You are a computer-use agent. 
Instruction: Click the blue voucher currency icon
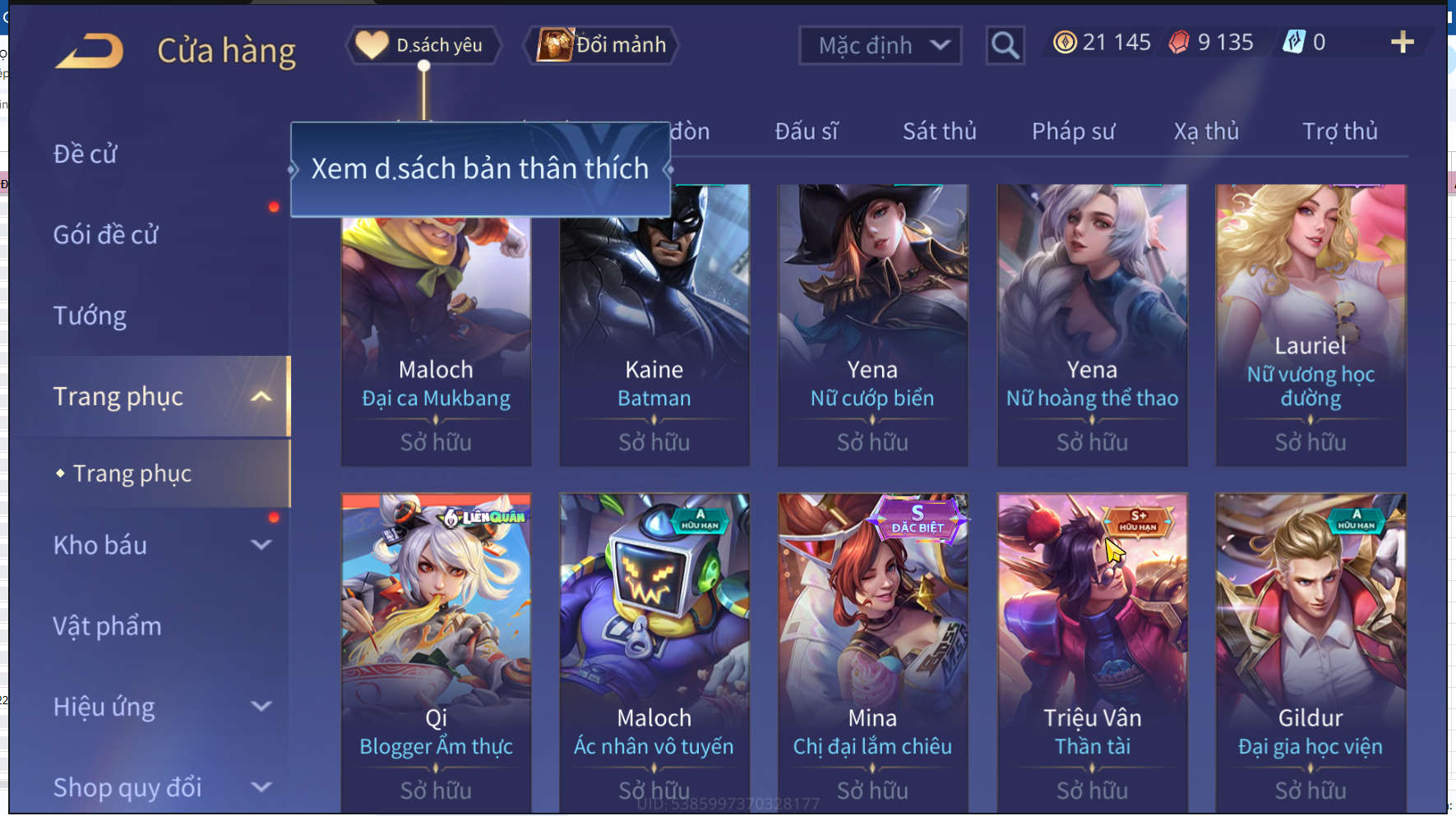(x=1294, y=42)
